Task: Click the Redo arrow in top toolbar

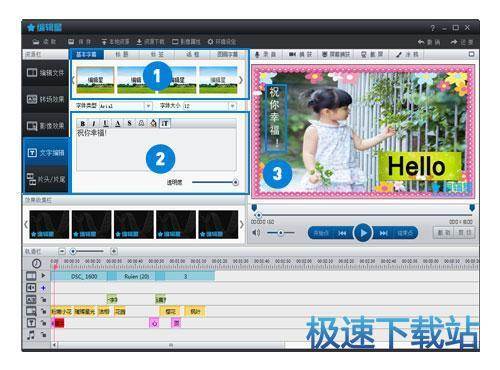Action: point(454,42)
